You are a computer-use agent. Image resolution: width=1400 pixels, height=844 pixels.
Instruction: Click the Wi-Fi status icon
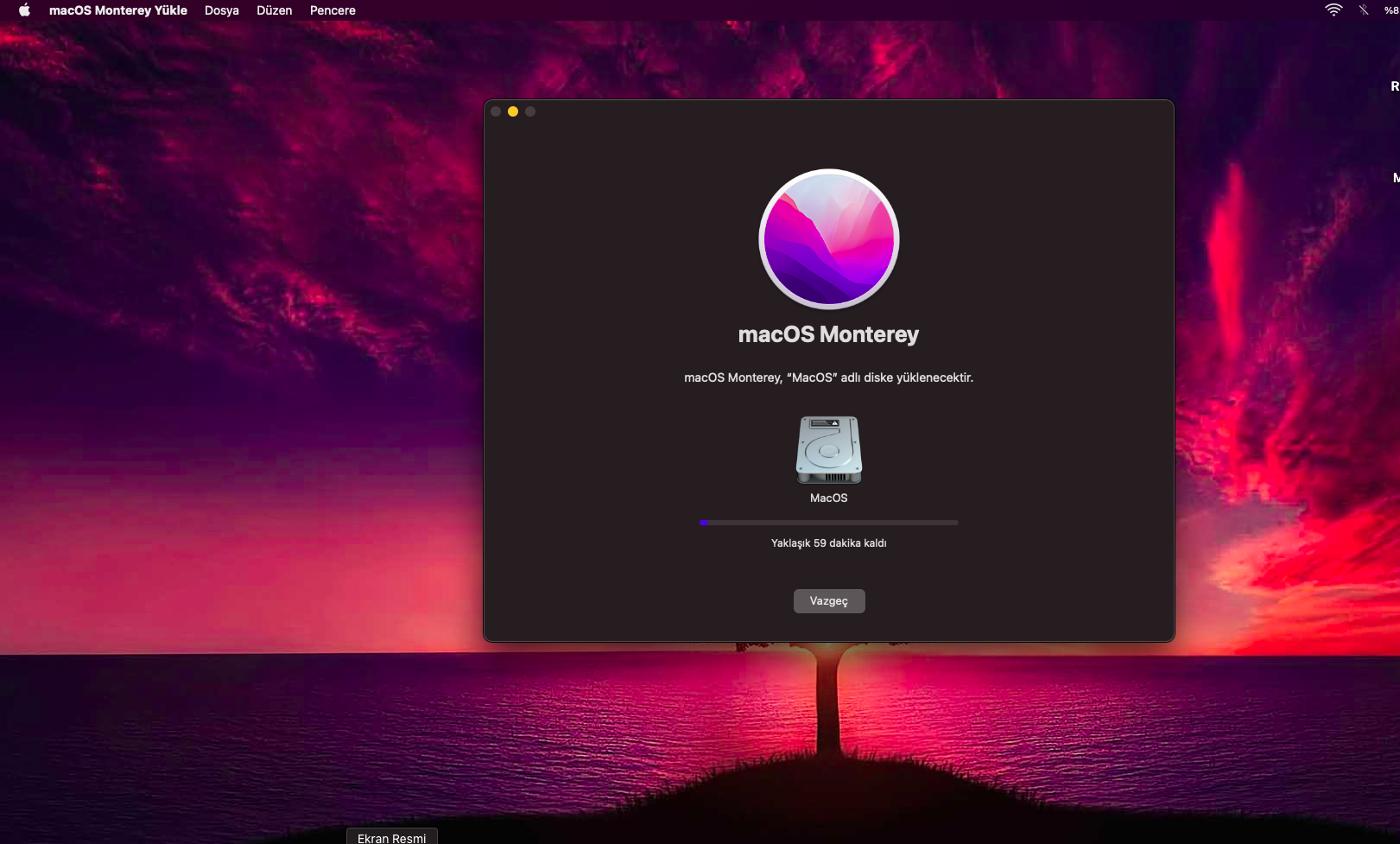click(x=1333, y=10)
